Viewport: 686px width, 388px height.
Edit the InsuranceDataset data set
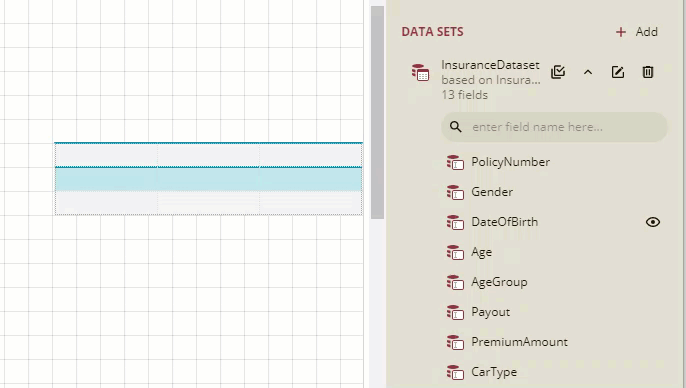pos(618,72)
